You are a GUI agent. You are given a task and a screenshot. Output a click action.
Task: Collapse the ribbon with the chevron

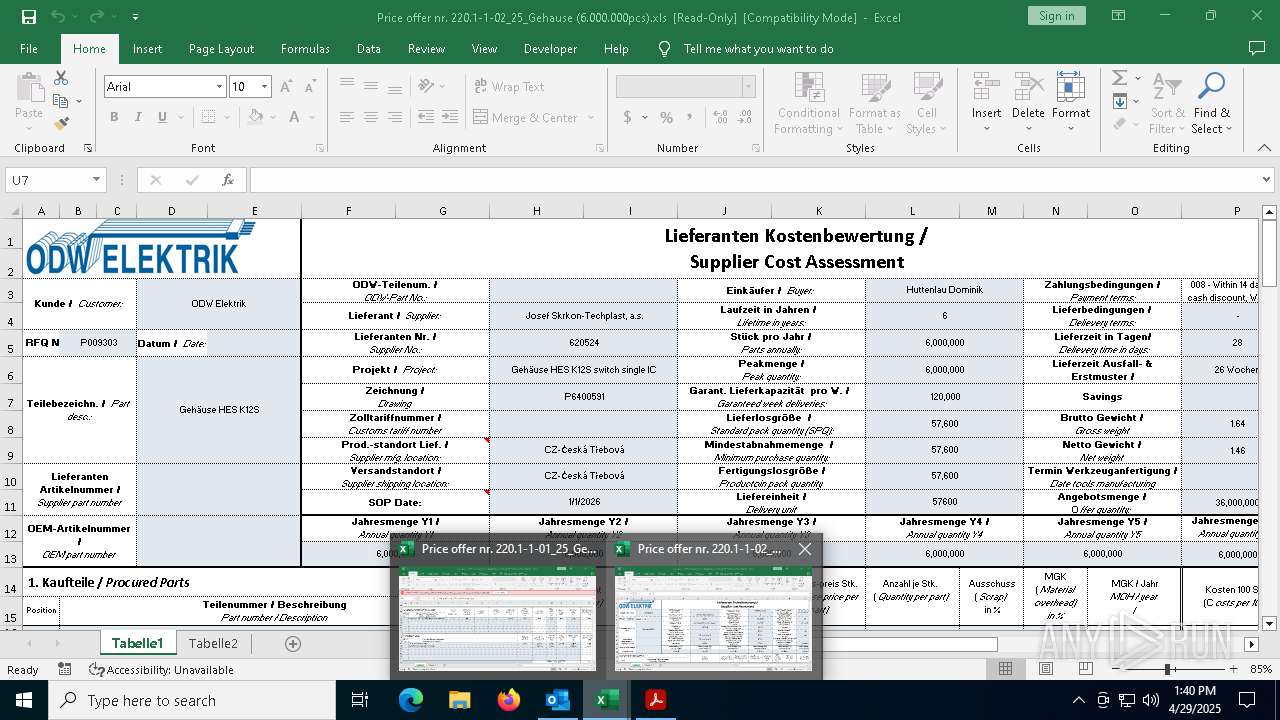[1264, 148]
